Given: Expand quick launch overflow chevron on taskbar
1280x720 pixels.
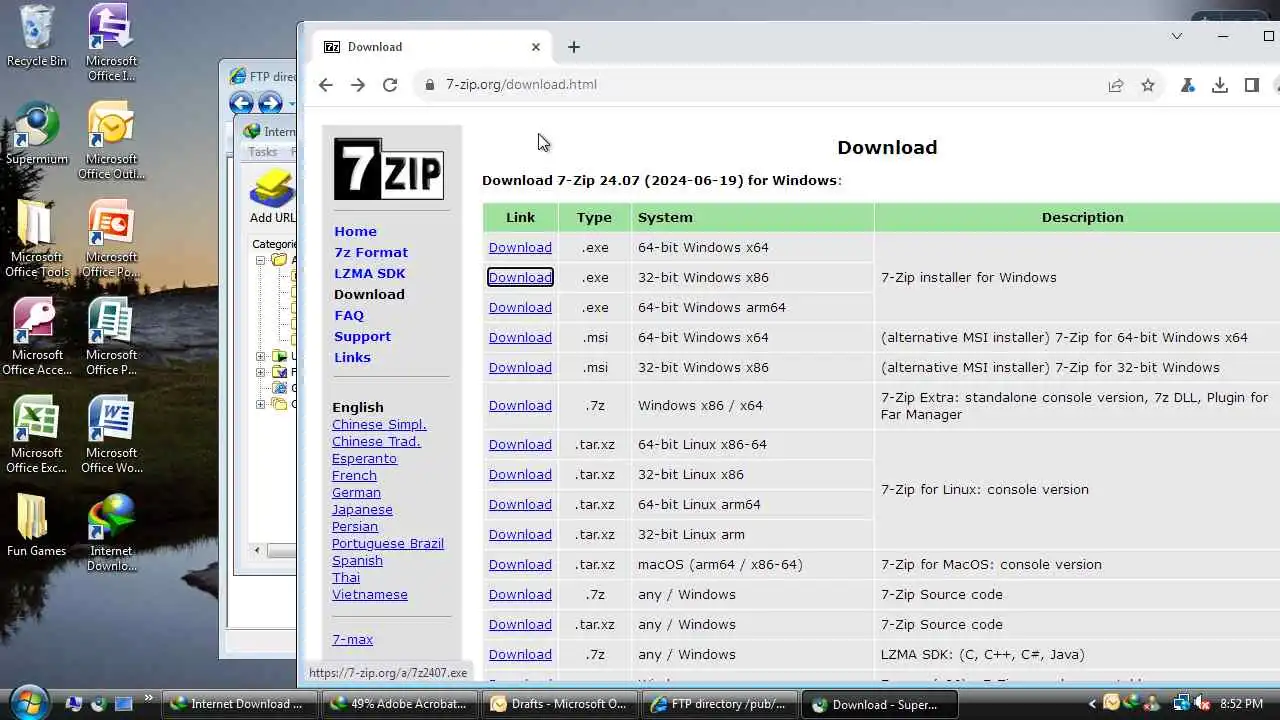Looking at the screenshot, I should [x=149, y=698].
